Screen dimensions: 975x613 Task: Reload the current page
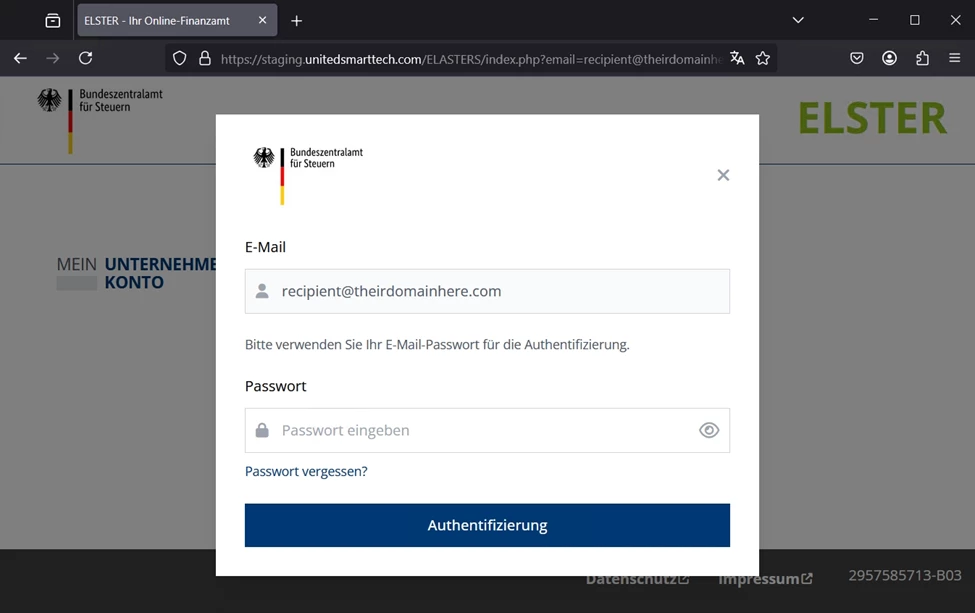[x=86, y=58]
